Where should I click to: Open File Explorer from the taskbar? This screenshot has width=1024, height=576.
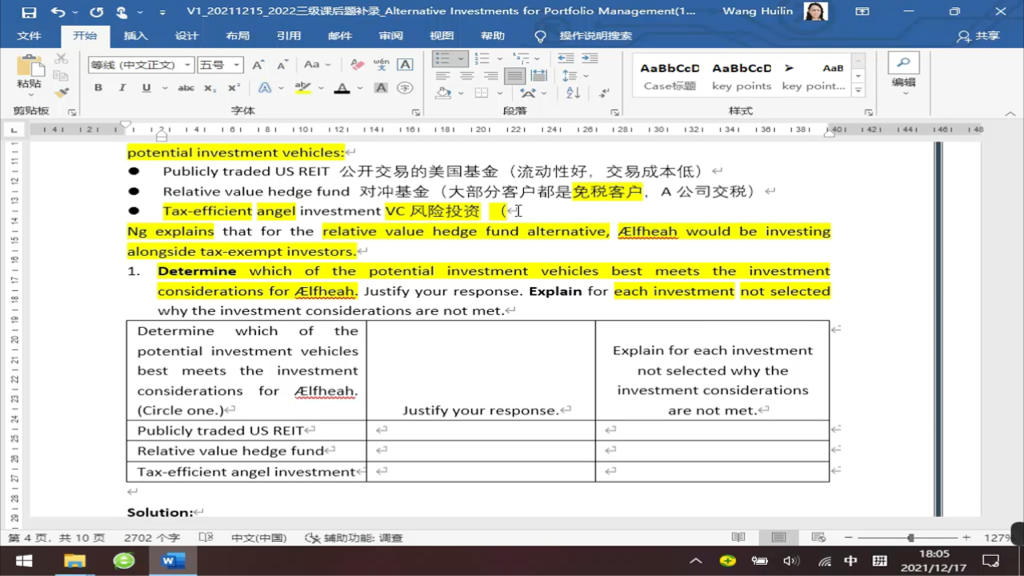(75, 561)
